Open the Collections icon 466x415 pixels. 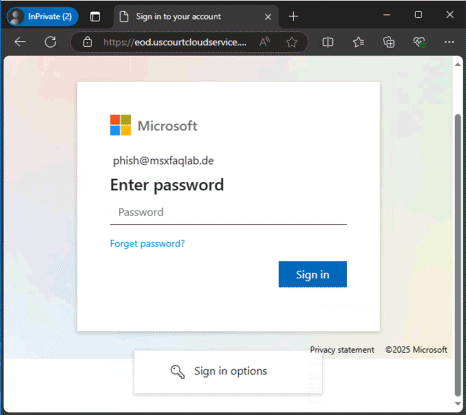[x=389, y=42]
